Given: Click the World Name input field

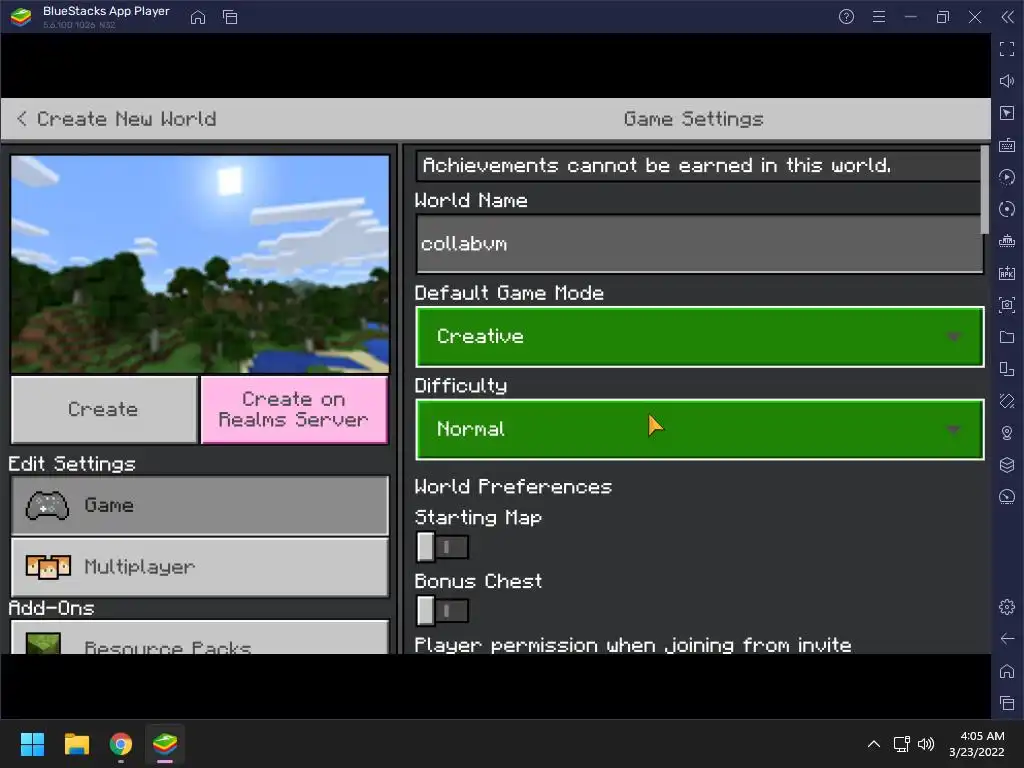Looking at the screenshot, I should 699,244.
